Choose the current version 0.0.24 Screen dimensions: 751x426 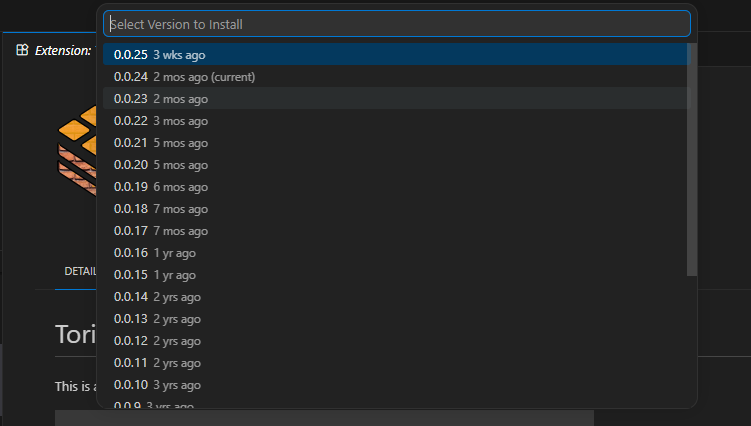coord(184,77)
